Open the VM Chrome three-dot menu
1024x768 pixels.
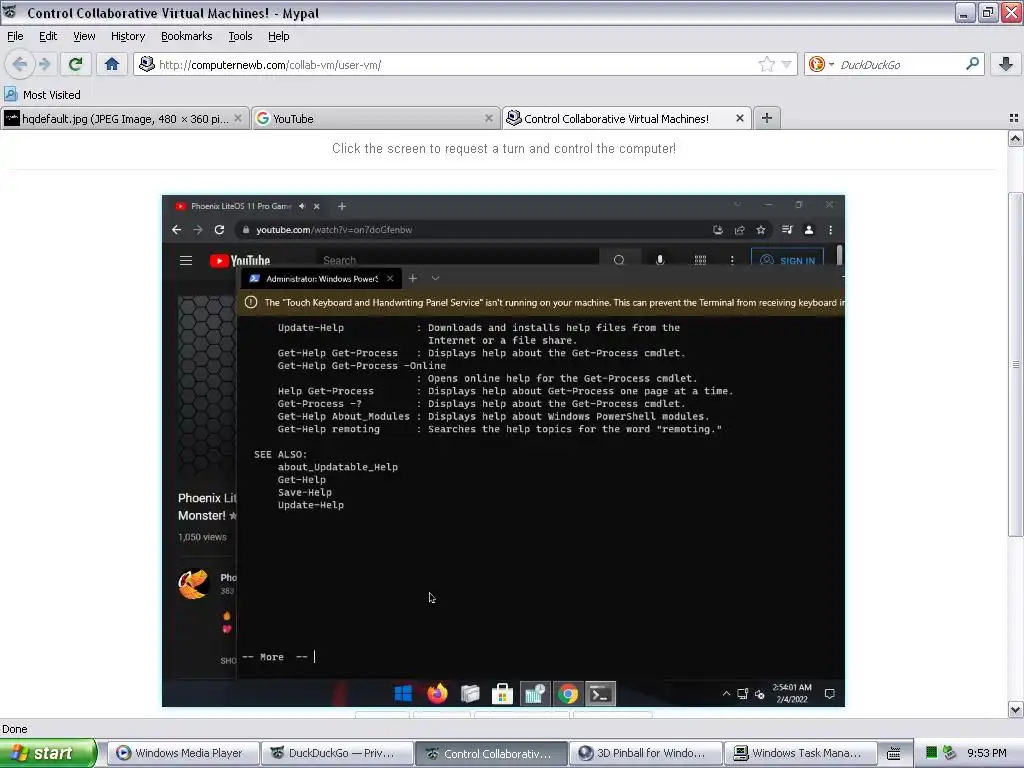click(x=831, y=230)
